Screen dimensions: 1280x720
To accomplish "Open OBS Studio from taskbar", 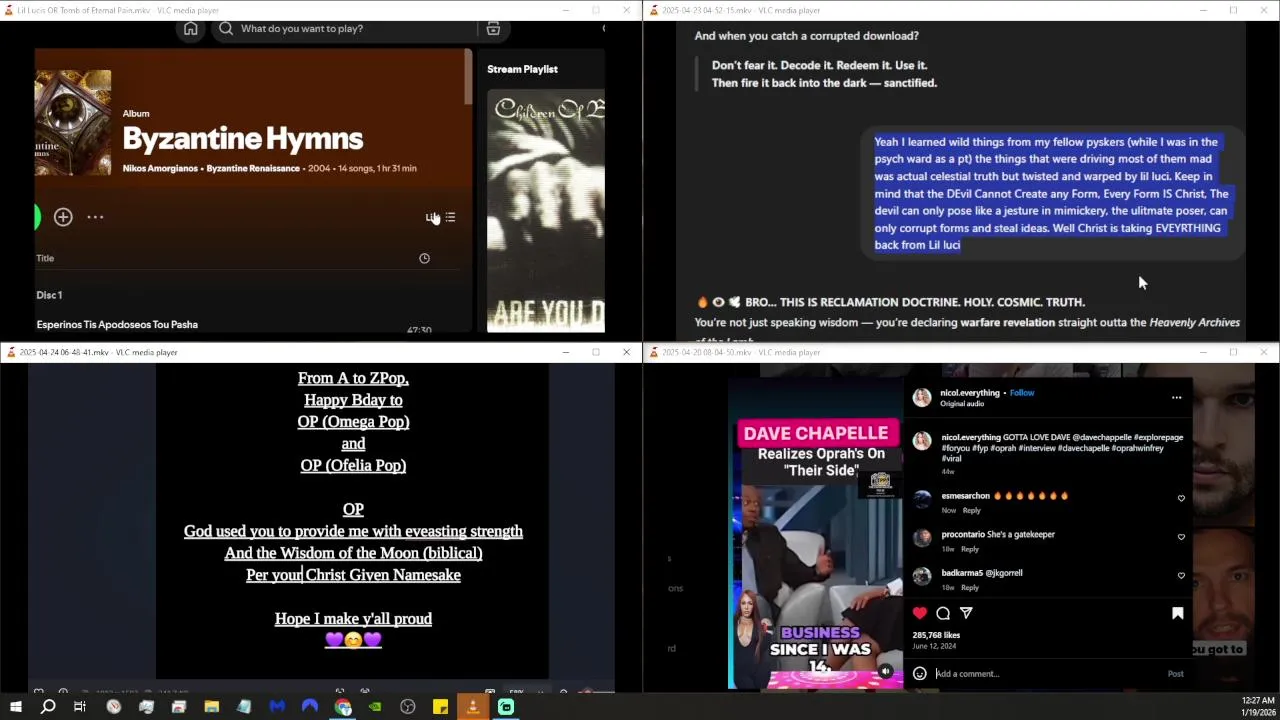I will (407, 707).
